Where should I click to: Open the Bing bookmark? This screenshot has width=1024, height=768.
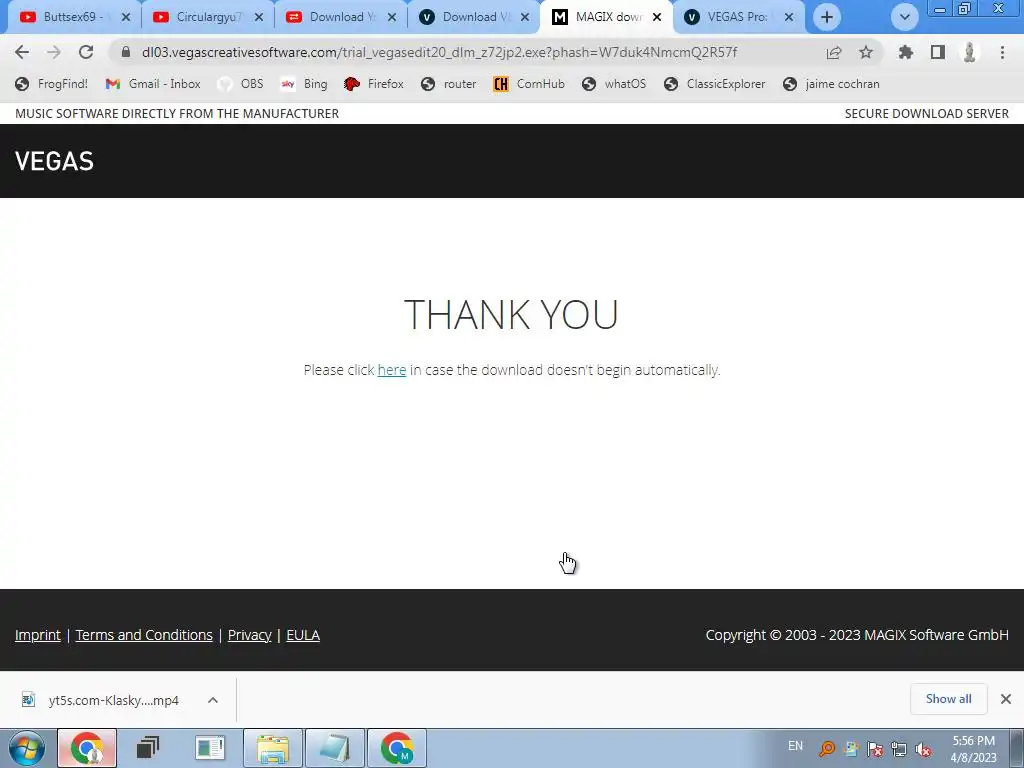pyautogui.click(x=304, y=84)
